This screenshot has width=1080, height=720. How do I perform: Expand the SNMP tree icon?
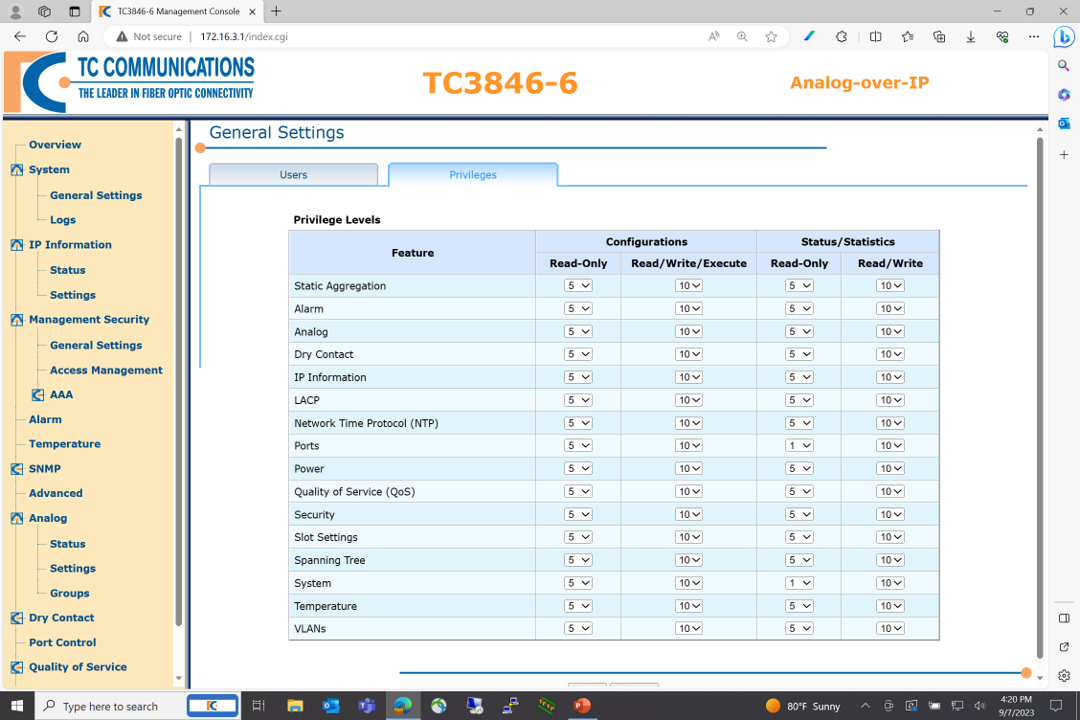[x=17, y=469]
